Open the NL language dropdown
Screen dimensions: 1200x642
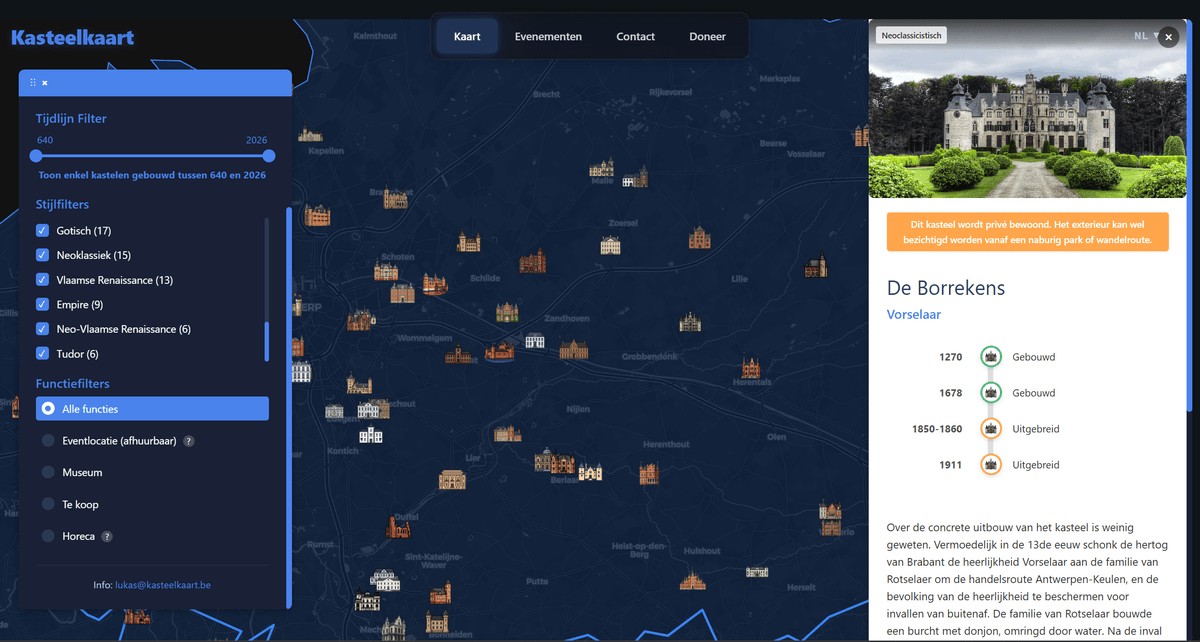pyautogui.click(x=1145, y=36)
